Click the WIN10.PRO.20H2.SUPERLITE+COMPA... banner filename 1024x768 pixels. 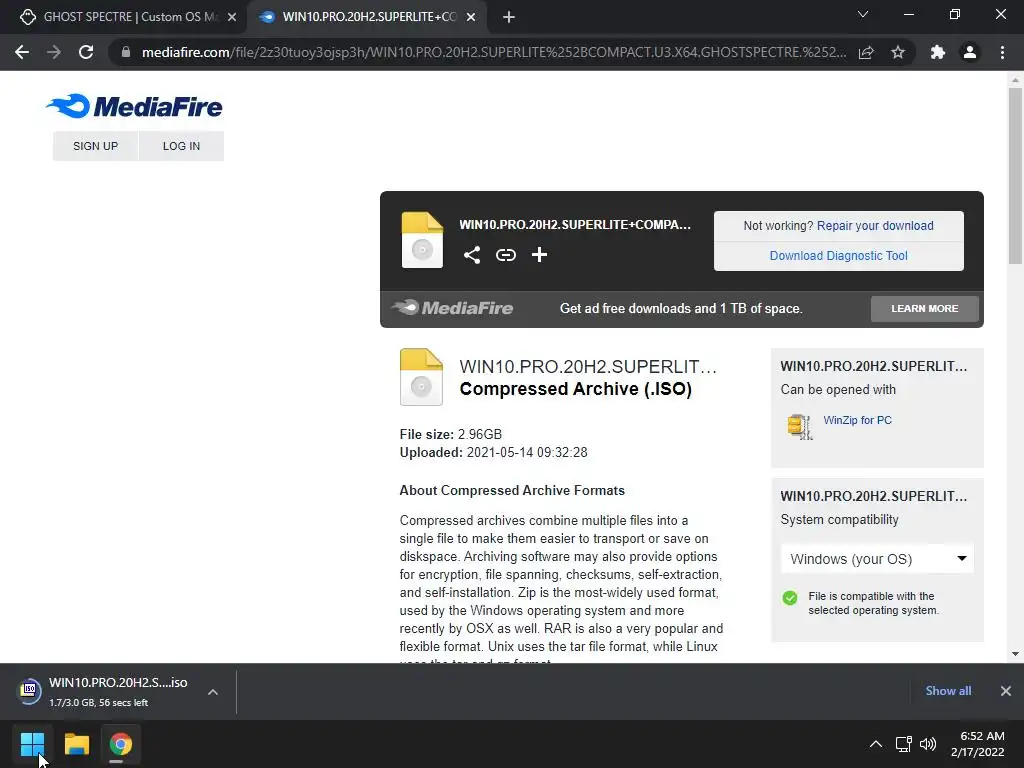pyautogui.click(x=575, y=225)
